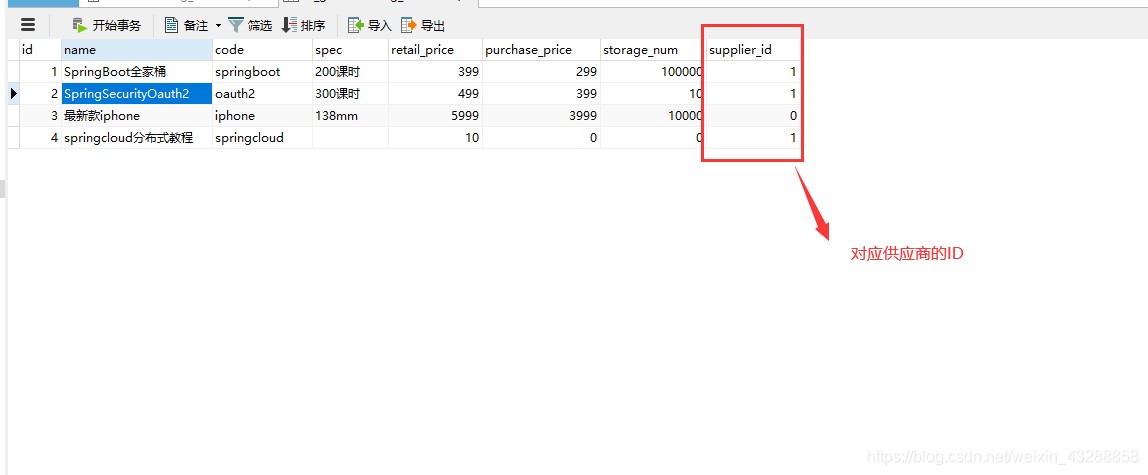Select the SpringBoot全家桶 name cell
The height and width of the screenshot is (475, 1148).
coord(137,72)
